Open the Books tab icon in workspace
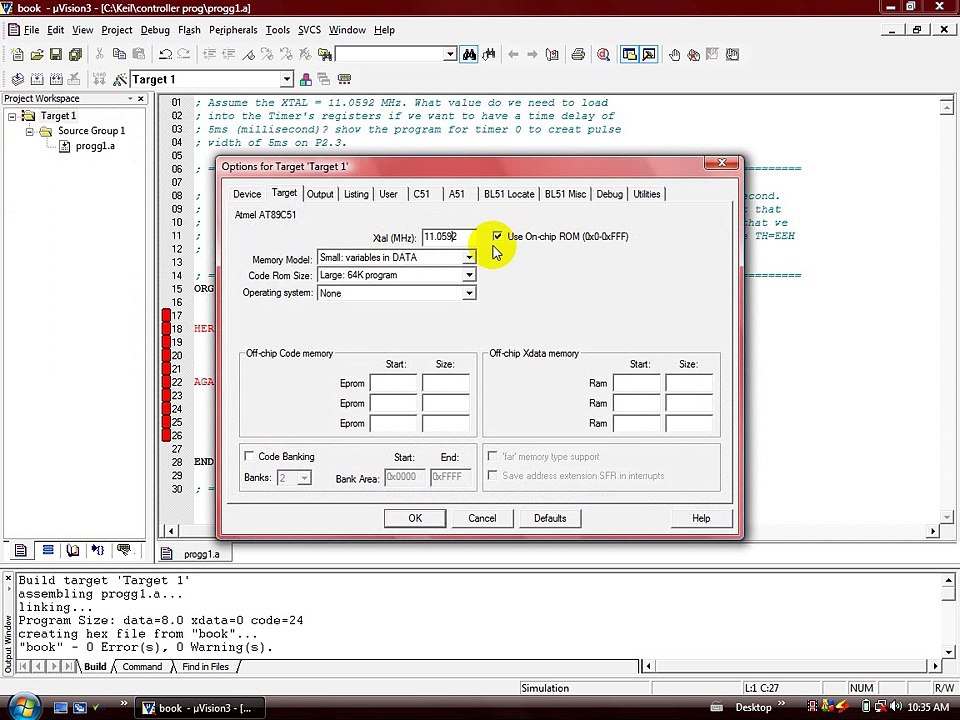 click(x=73, y=550)
